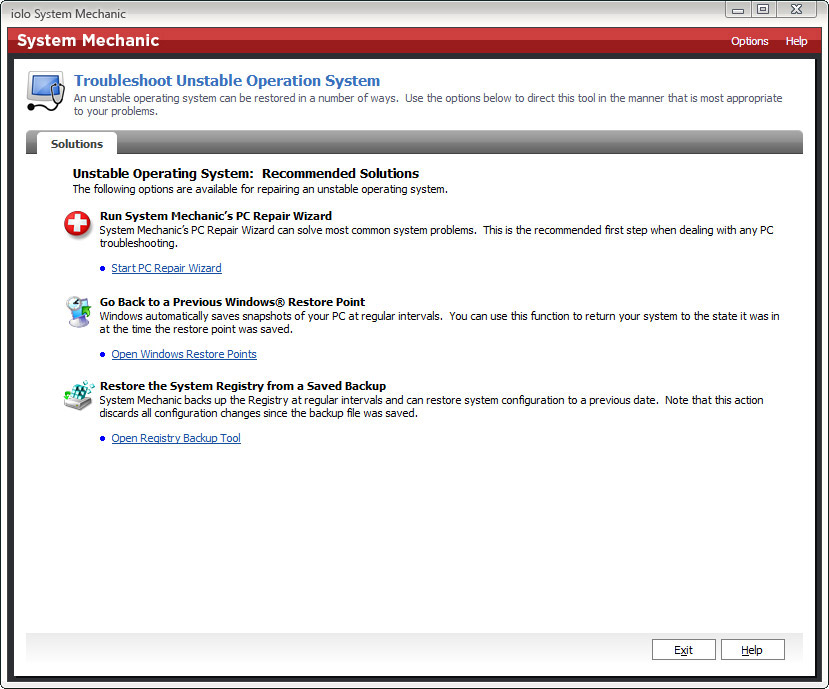
Task: Close the iolo System Mechanic window
Action: tap(796, 10)
